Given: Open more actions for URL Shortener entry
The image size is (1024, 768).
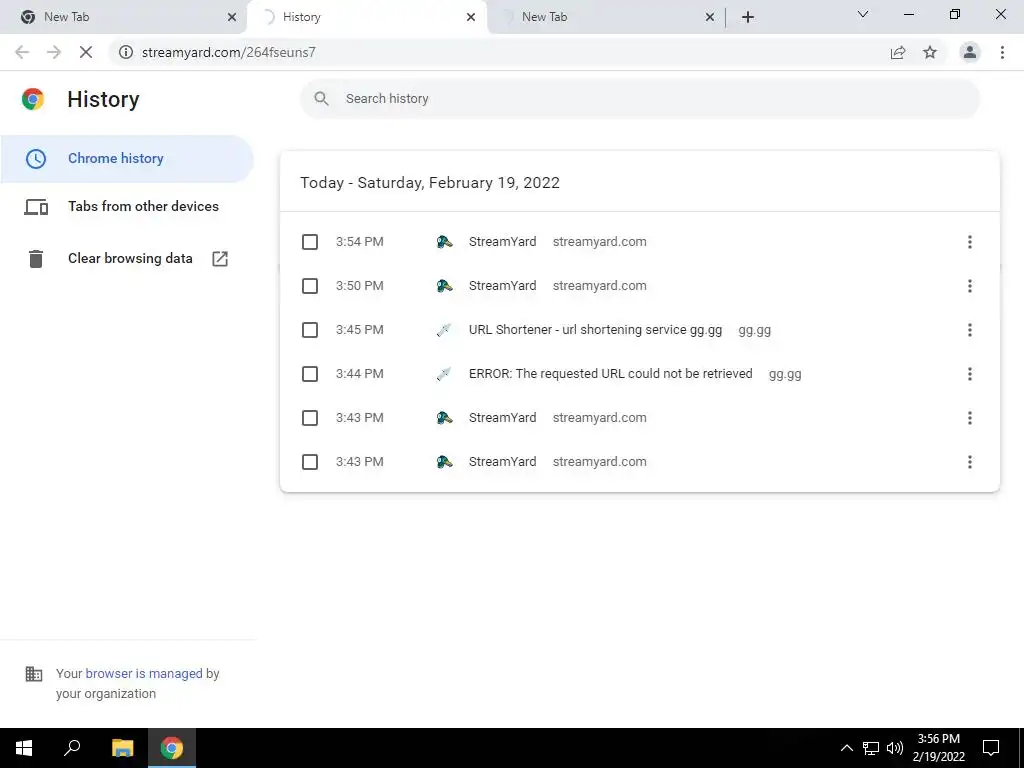Looking at the screenshot, I should 970,330.
